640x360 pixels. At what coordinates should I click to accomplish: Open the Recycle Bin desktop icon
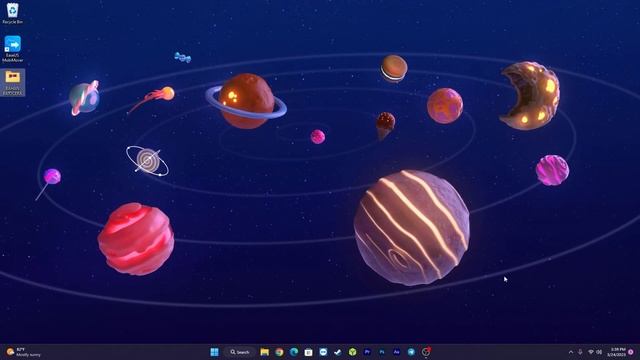[x=12, y=13]
